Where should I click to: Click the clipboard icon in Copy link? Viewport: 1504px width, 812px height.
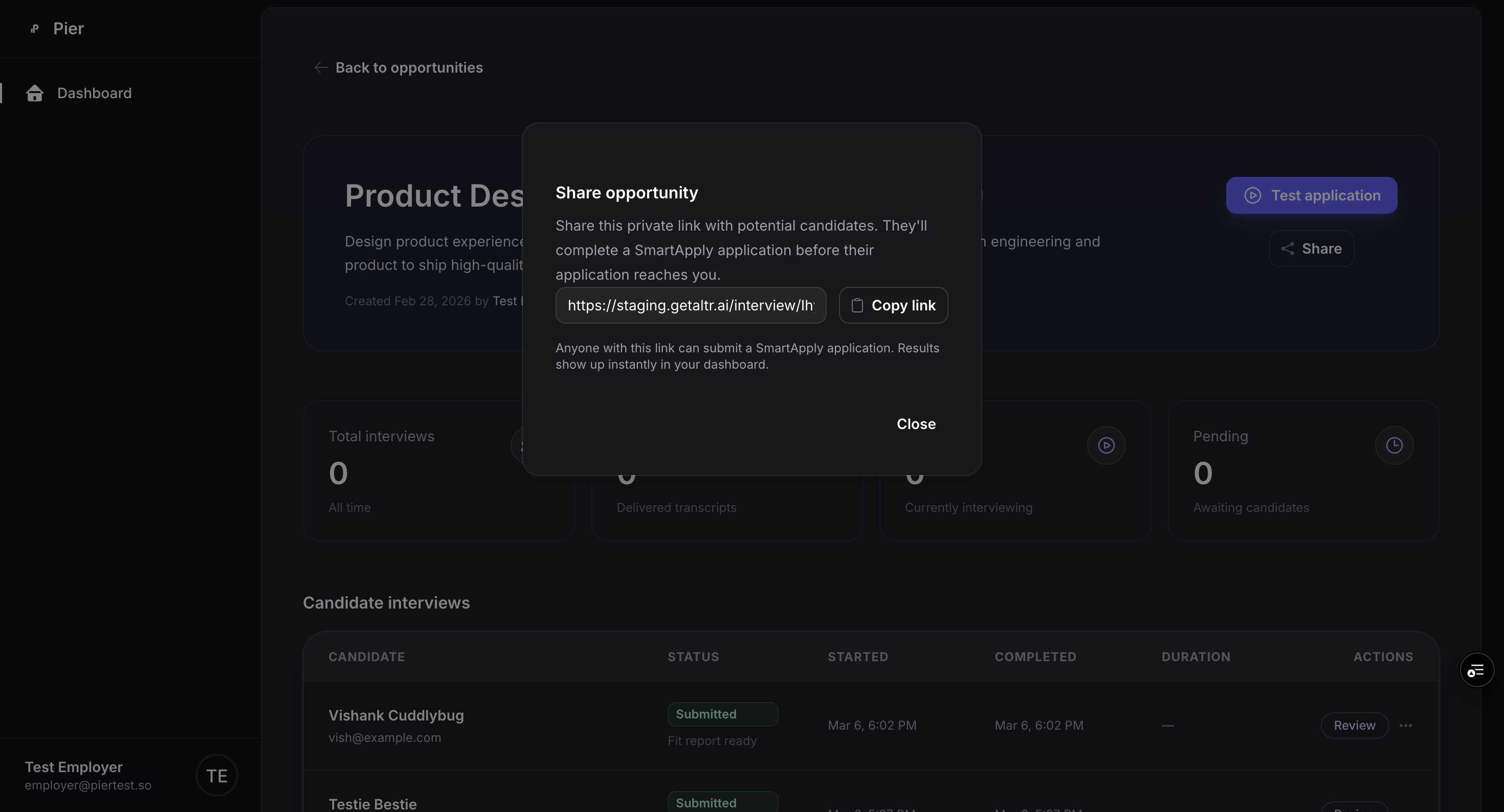click(856, 305)
